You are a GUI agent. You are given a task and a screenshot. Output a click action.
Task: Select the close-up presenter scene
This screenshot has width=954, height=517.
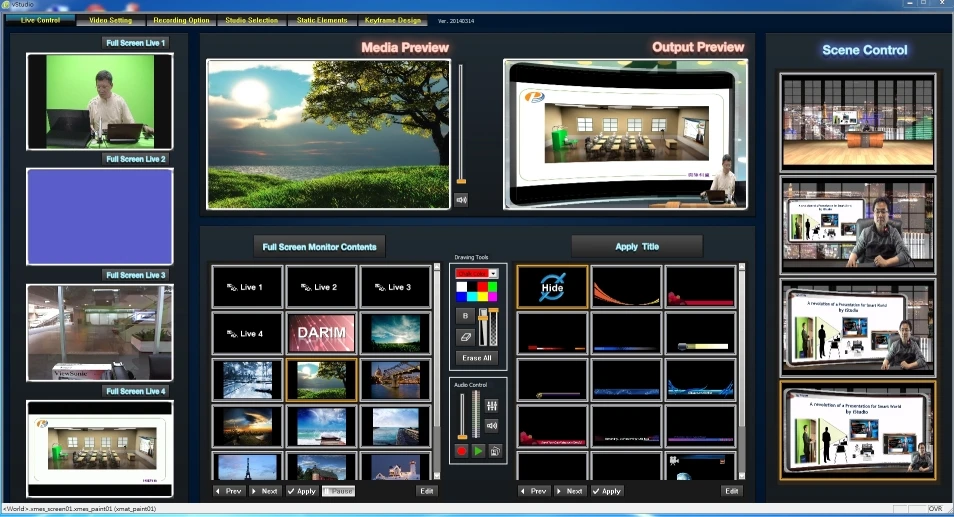858,225
